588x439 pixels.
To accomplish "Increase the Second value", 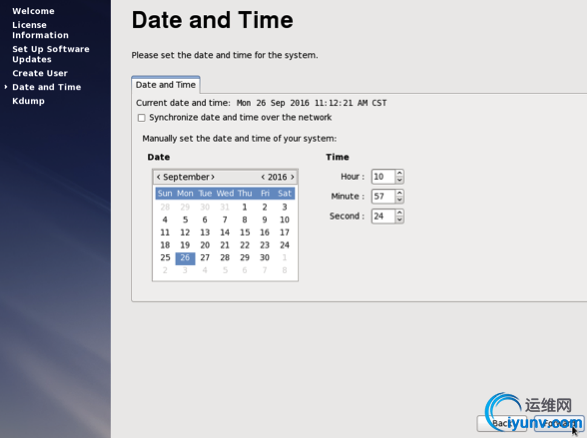I will tap(399, 213).
